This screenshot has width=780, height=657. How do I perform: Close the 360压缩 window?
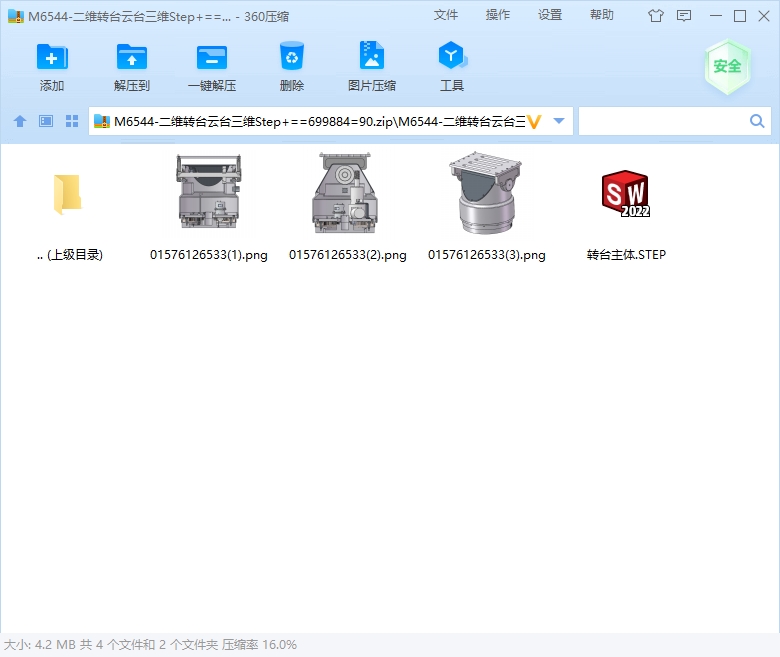(x=764, y=16)
